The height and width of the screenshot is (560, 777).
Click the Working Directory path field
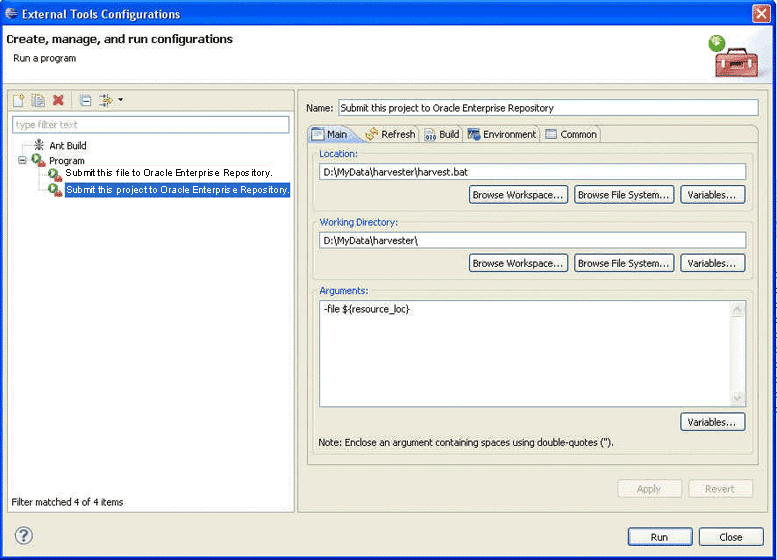coord(532,240)
